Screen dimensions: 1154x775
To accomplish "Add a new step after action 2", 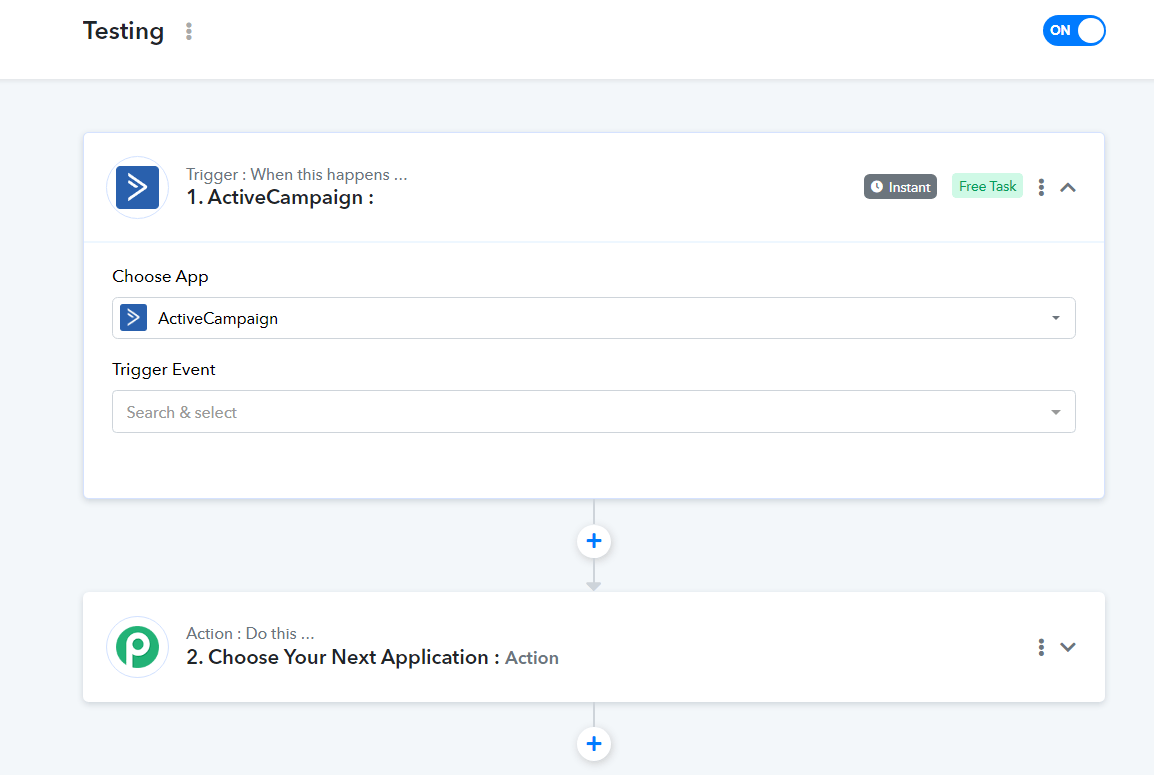I will tap(594, 743).
